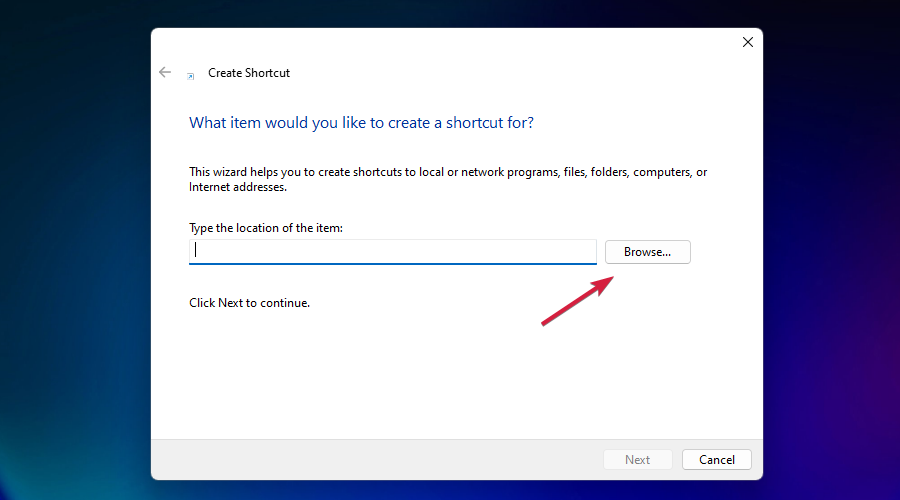Click the 'Create Shortcut' title text
Image resolution: width=900 pixels, height=500 pixels.
(249, 73)
